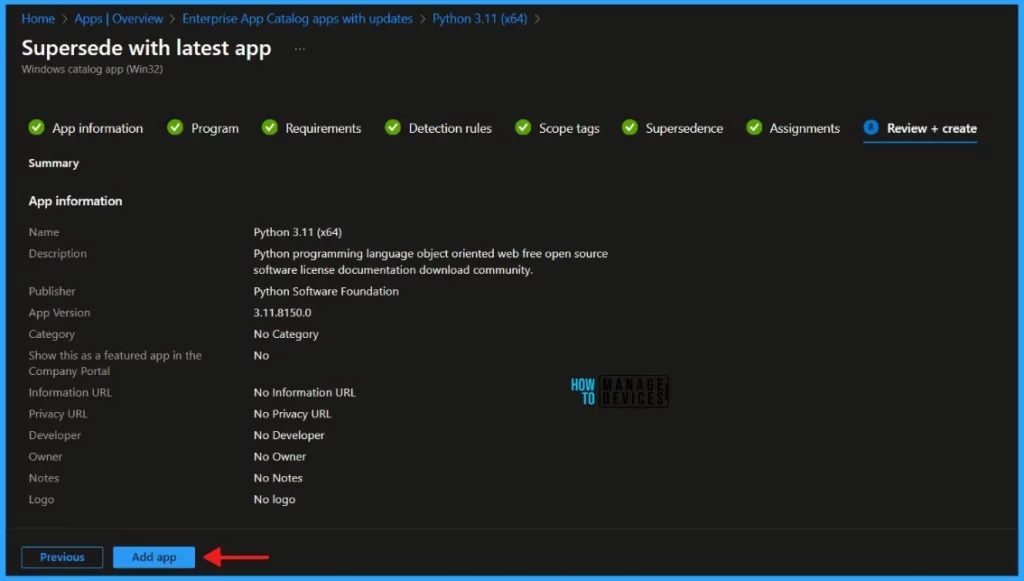The width and height of the screenshot is (1024, 581).
Task: Click the No Developer value
Action: (x=289, y=435)
